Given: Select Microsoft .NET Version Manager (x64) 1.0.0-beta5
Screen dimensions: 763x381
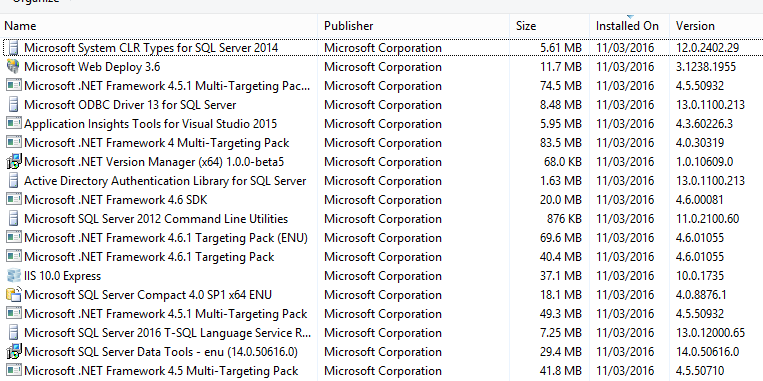Looking at the screenshot, I should click(x=154, y=162).
